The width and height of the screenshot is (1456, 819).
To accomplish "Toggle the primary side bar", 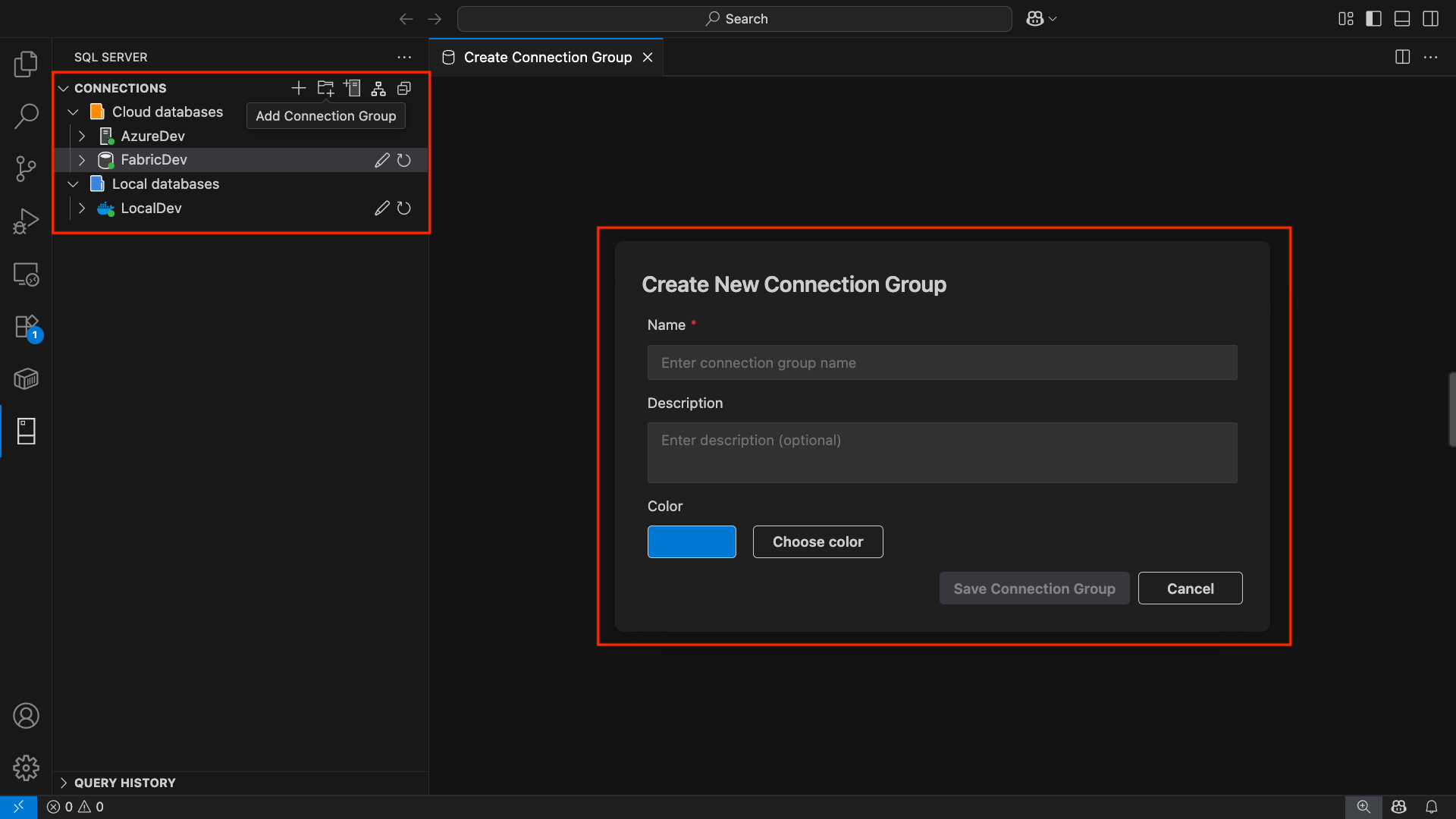I will (1374, 19).
